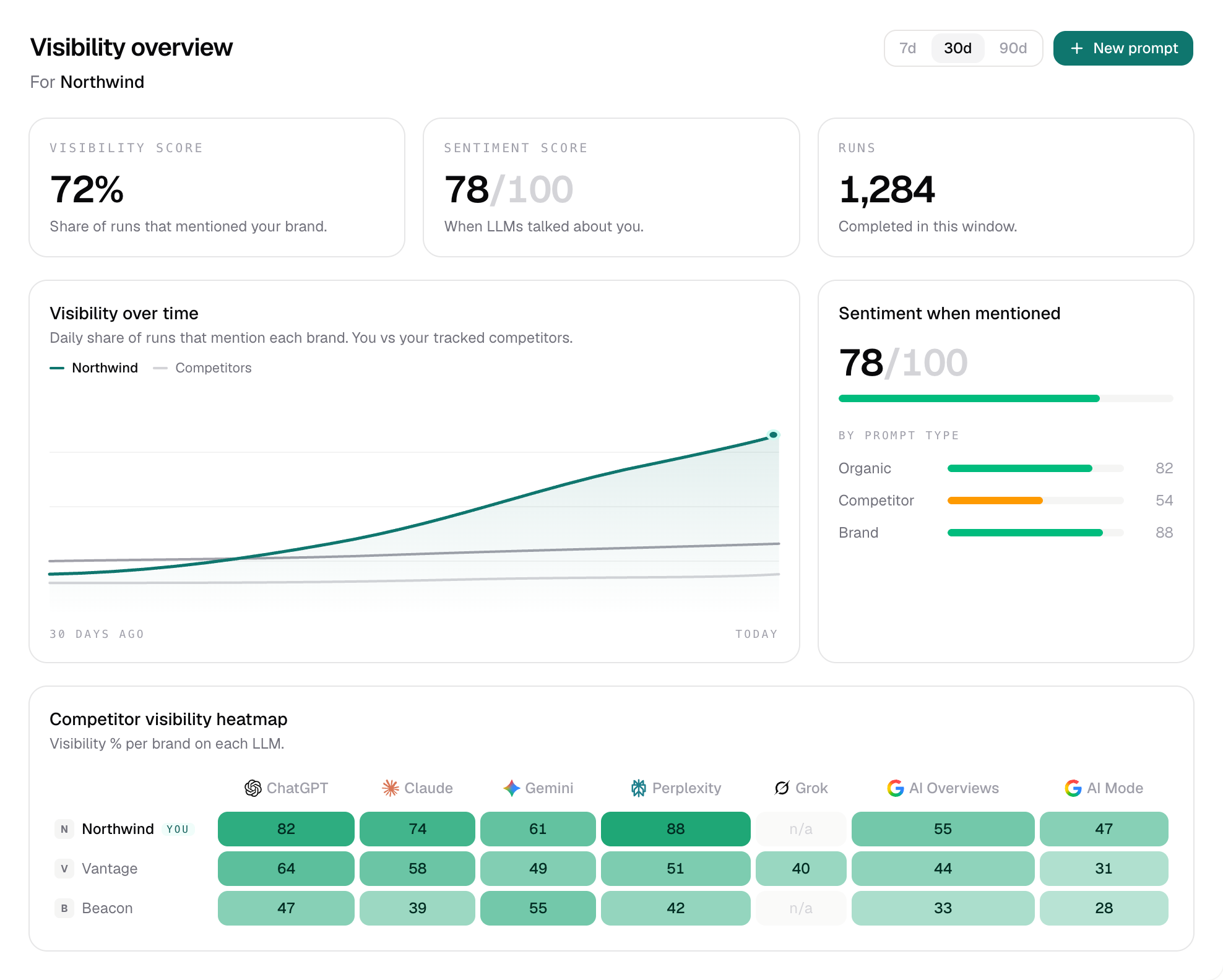The height and width of the screenshot is (980, 1223).
Task: Click Beacon AI Overviews cell showing 33
Action: tap(943, 908)
